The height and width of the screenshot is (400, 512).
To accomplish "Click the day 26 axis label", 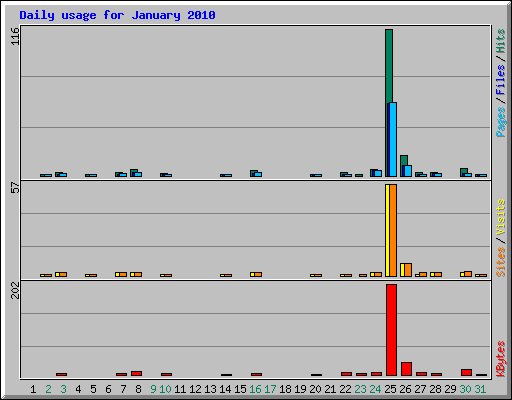I will pos(405,389).
